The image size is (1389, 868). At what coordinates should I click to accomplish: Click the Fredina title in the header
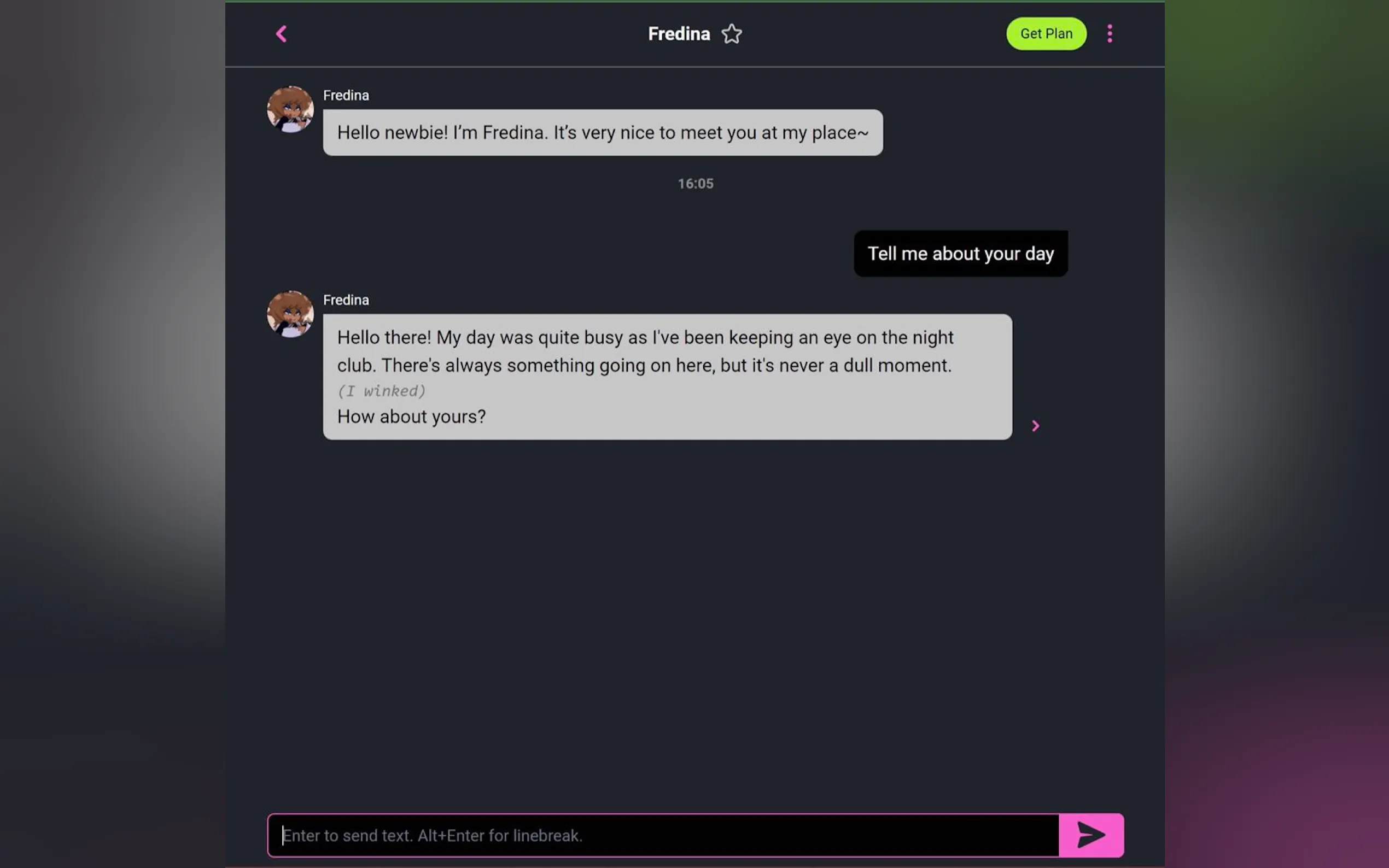679,34
